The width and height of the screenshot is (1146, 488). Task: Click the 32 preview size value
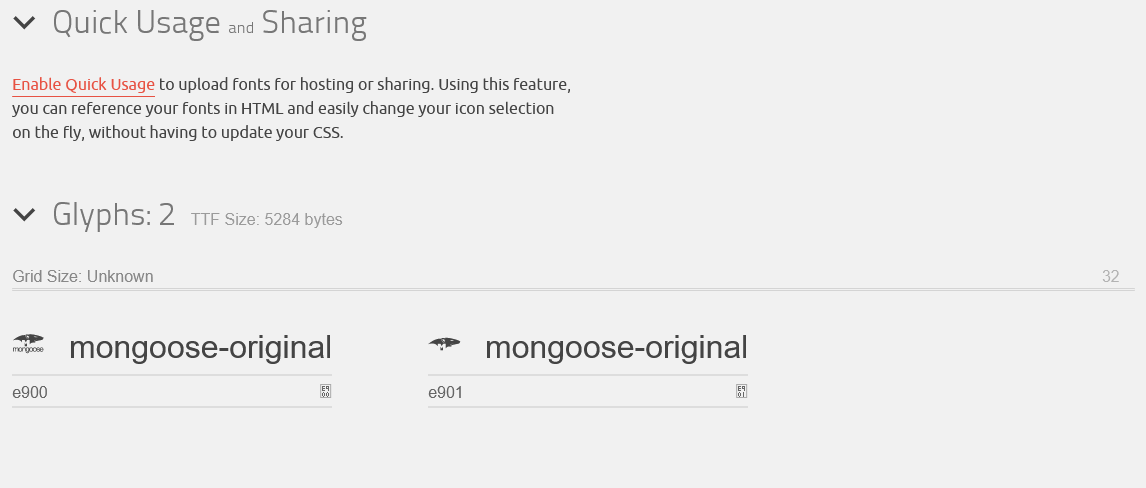pos(1110,277)
